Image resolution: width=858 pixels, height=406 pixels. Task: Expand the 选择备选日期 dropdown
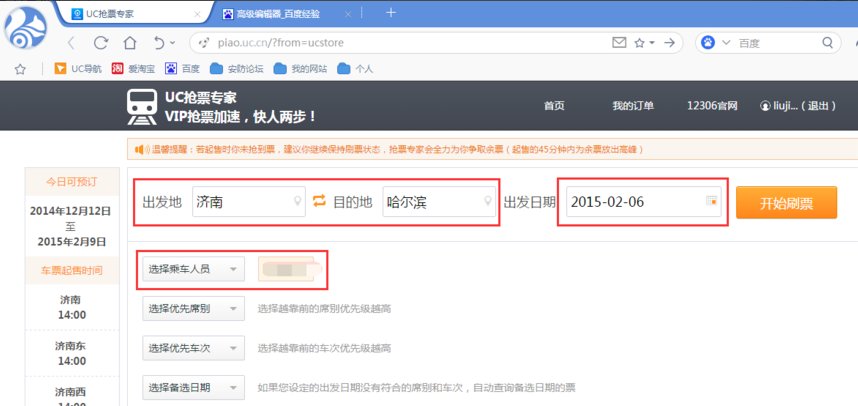(193, 387)
